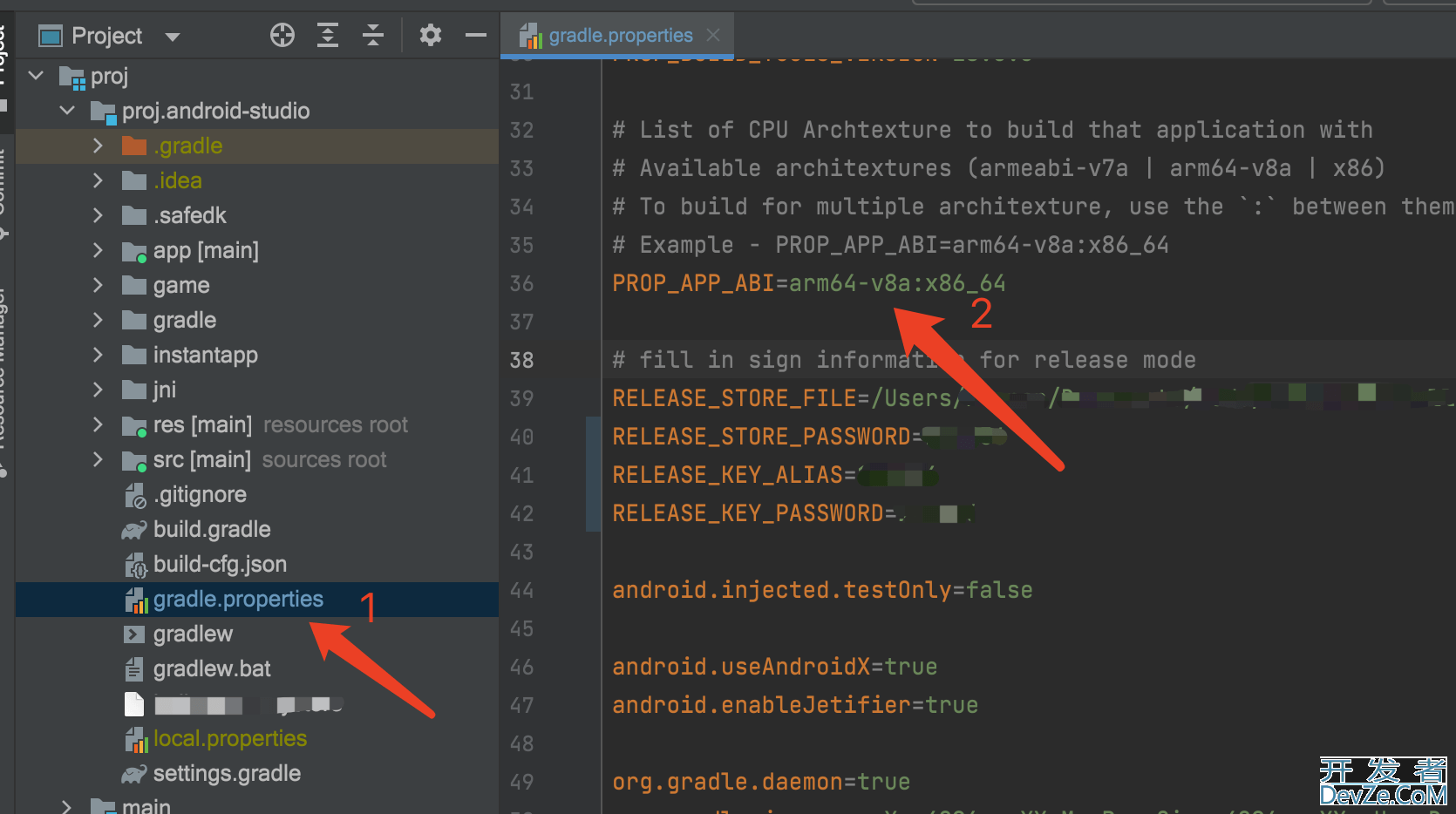The image size is (1456, 814).
Task: Click the '# fill in sign information' comment line
Action: [x=904, y=360]
